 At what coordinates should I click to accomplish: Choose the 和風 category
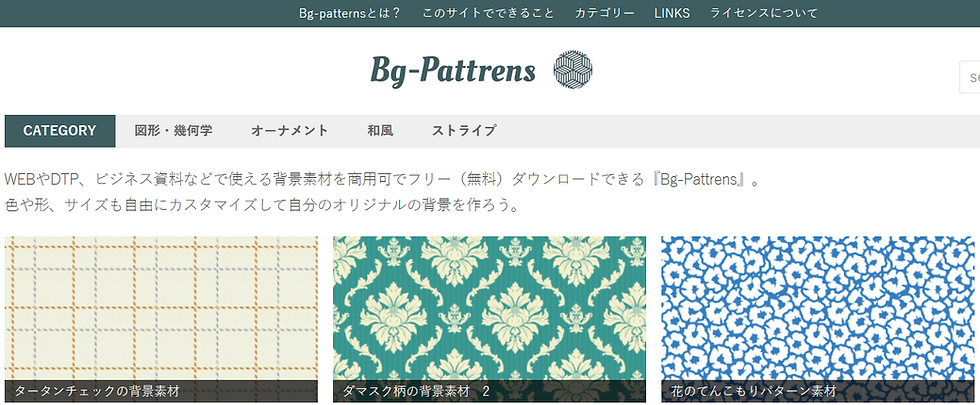click(x=380, y=131)
